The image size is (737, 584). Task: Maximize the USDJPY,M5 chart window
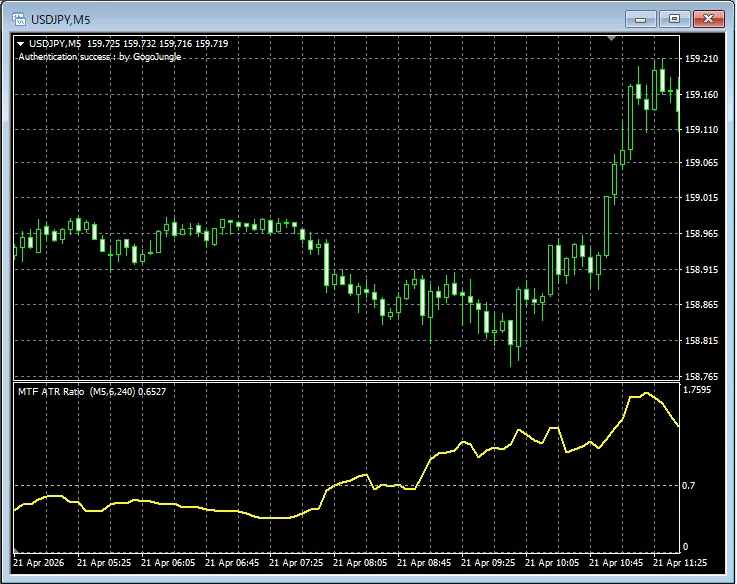[x=674, y=18]
